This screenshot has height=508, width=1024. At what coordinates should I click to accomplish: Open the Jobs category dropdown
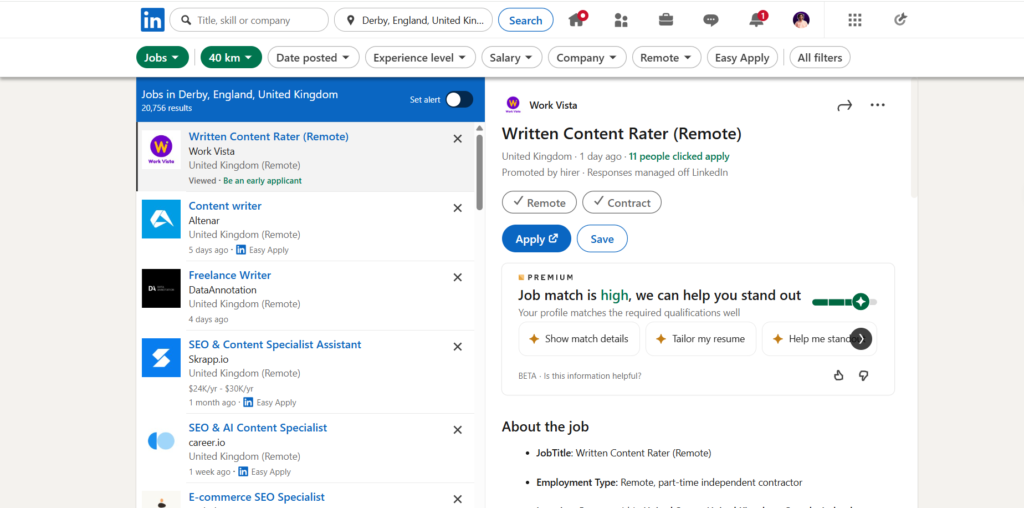[162, 57]
